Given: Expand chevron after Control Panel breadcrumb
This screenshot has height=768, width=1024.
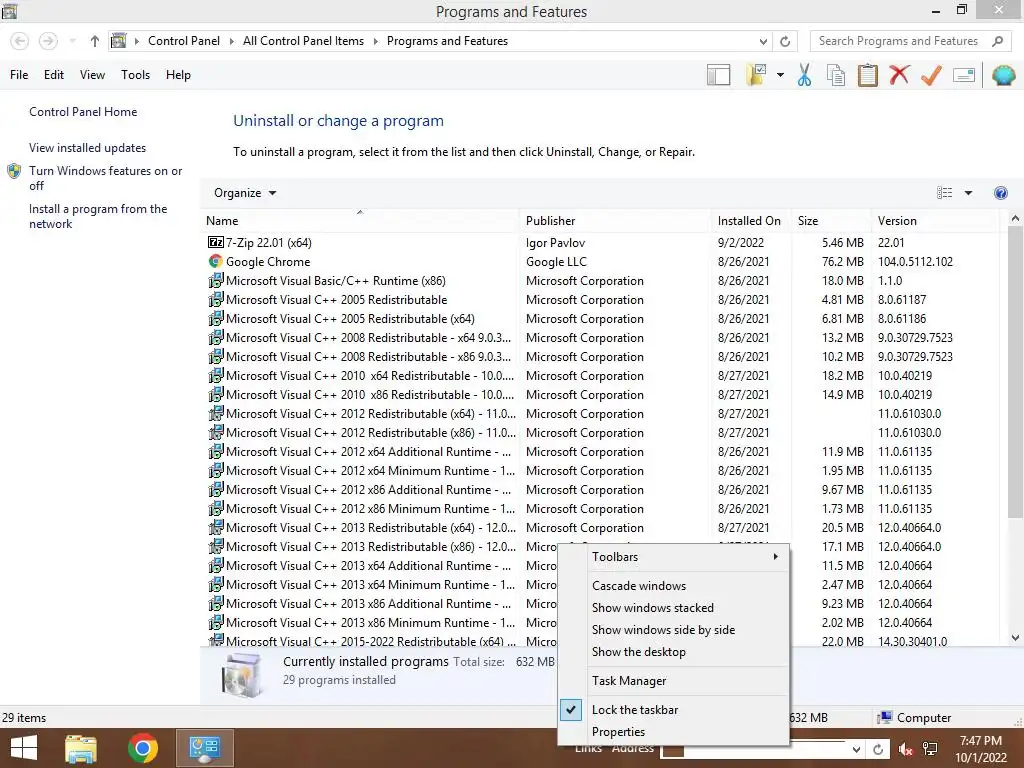Looking at the screenshot, I should tap(231, 41).
